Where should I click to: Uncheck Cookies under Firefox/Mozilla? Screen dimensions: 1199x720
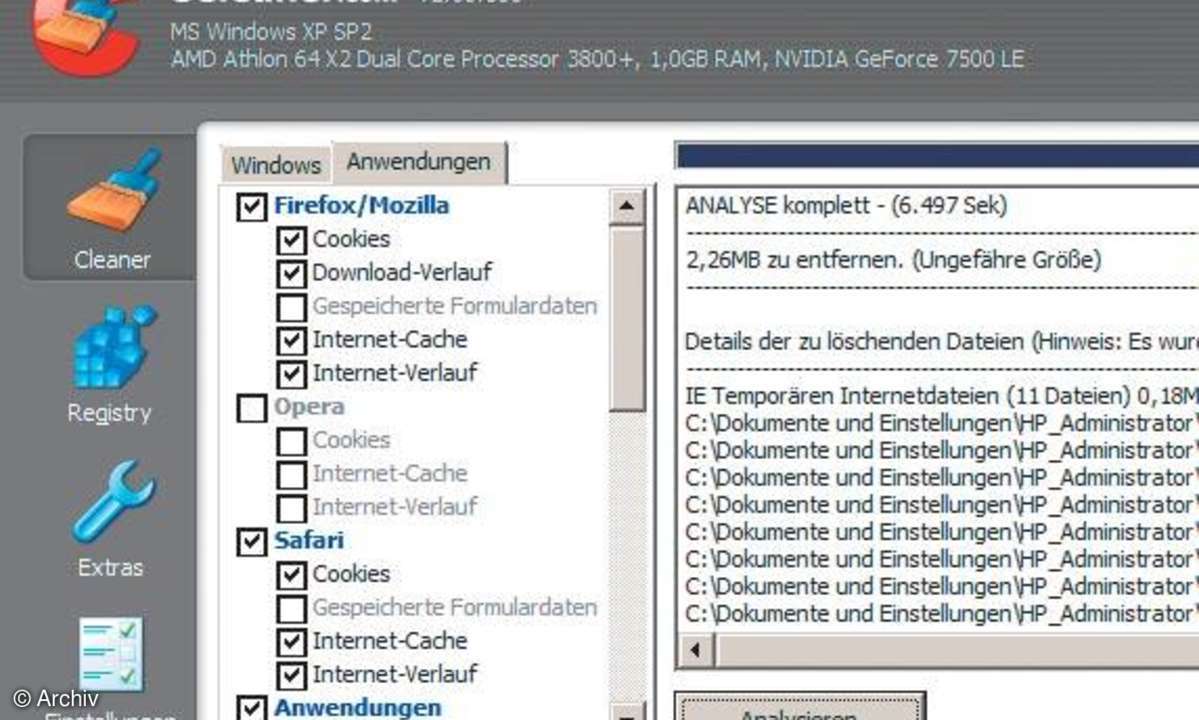(x=291, y=240)
